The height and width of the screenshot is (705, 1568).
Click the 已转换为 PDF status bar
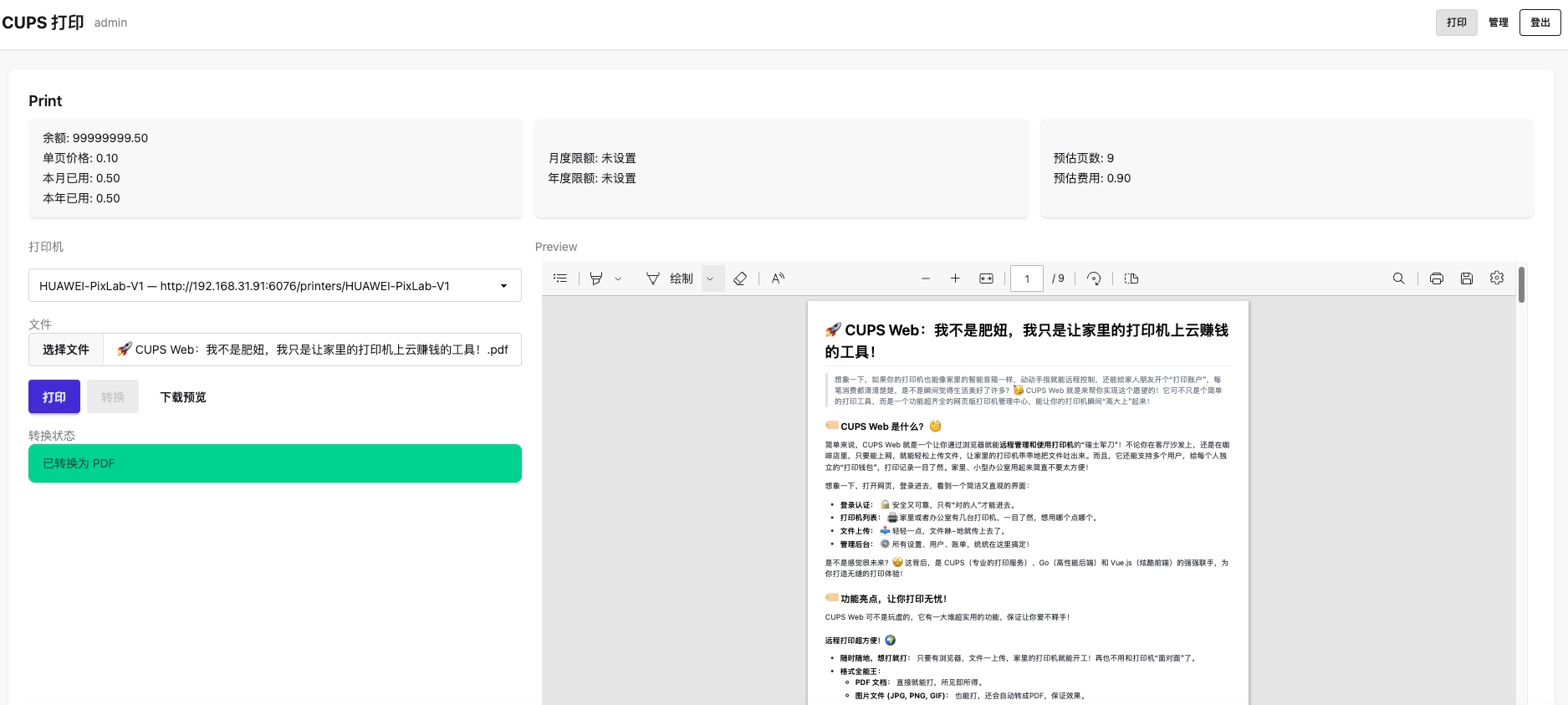pyautogui.click(x=275, y=463)
